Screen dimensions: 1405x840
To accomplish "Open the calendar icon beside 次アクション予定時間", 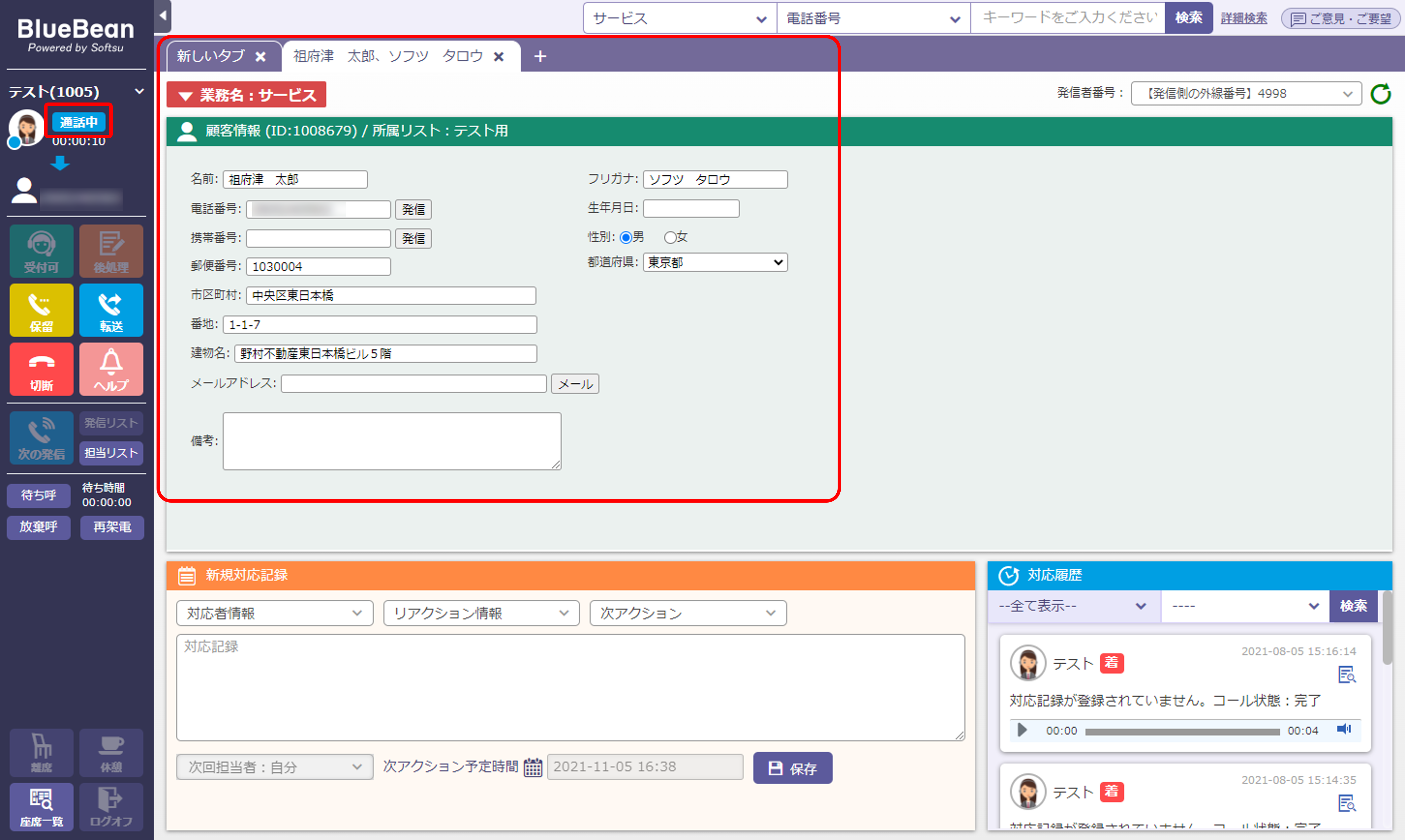I will [x=532, y=767].
